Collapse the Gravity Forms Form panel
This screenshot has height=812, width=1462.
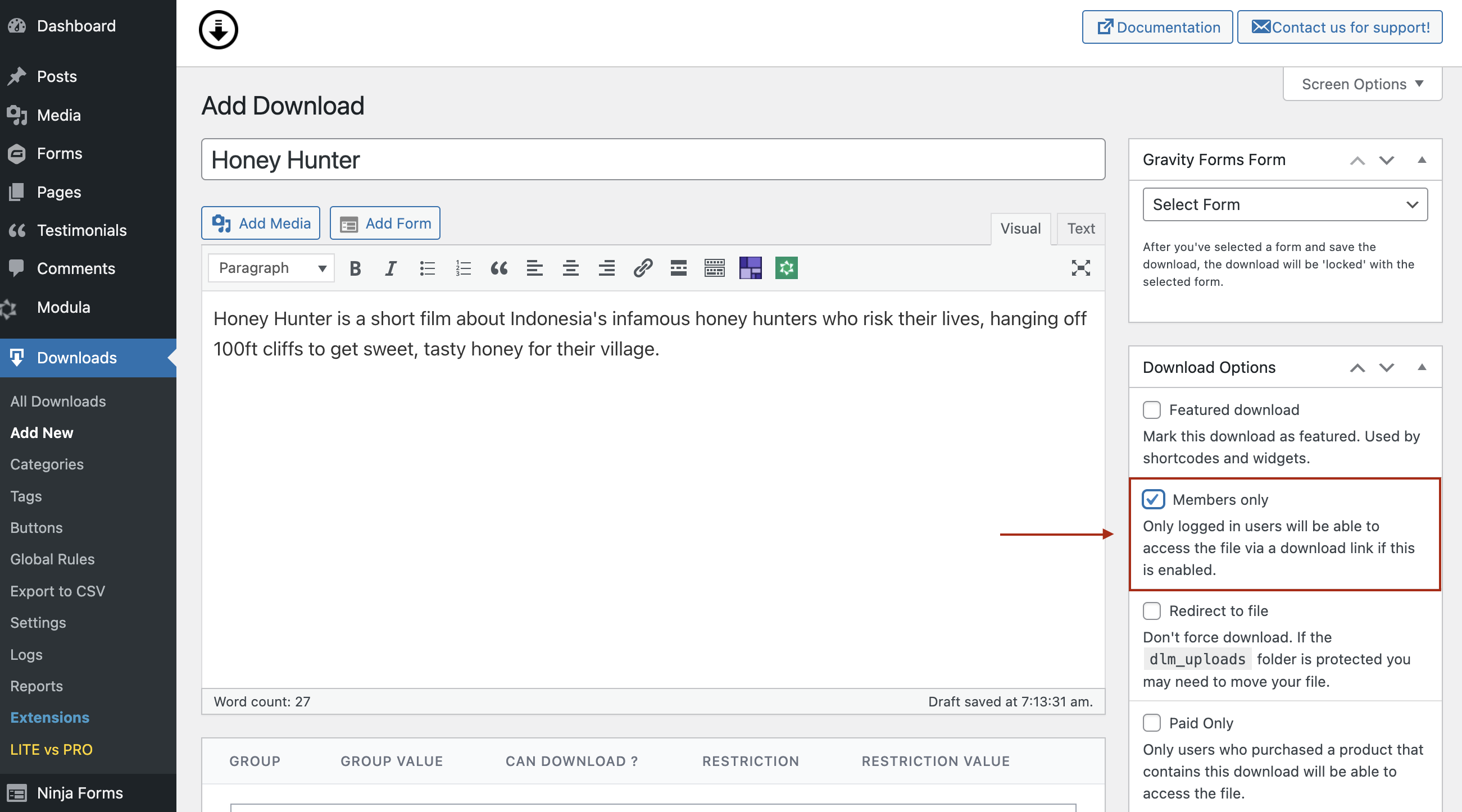tap(1422, 160)
